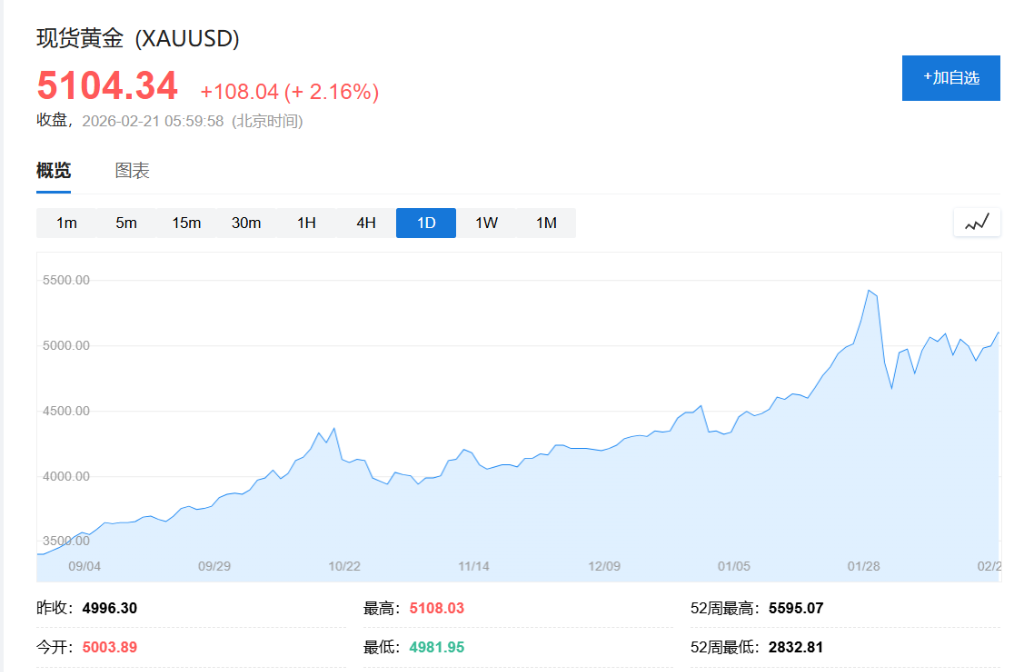Switch to the 图表 tab
Screen dimensions: 1024x672
click(x=131, y=170)
